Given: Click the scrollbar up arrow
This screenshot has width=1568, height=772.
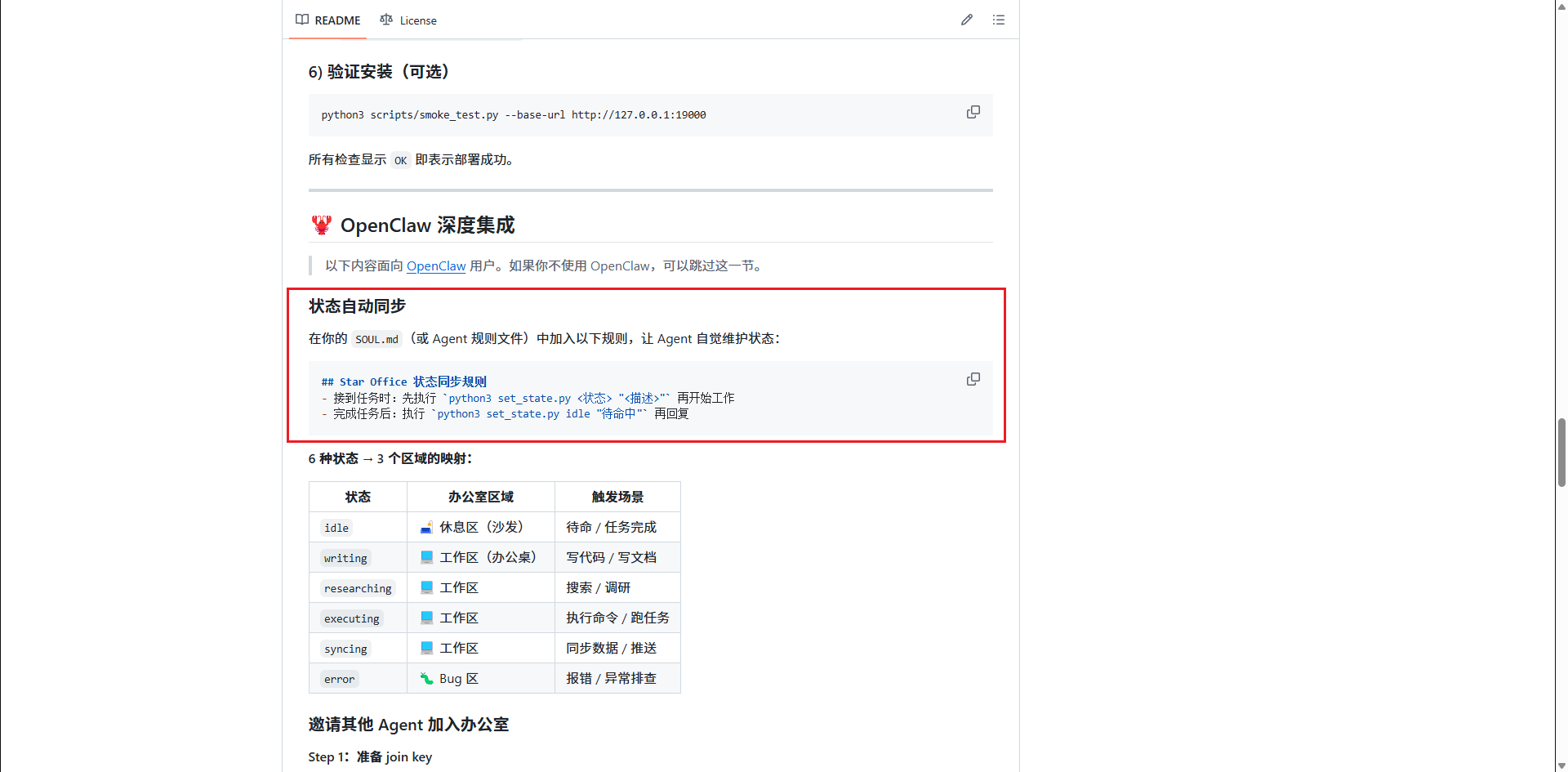Looking at the screenshot, I should (1561, 7).
